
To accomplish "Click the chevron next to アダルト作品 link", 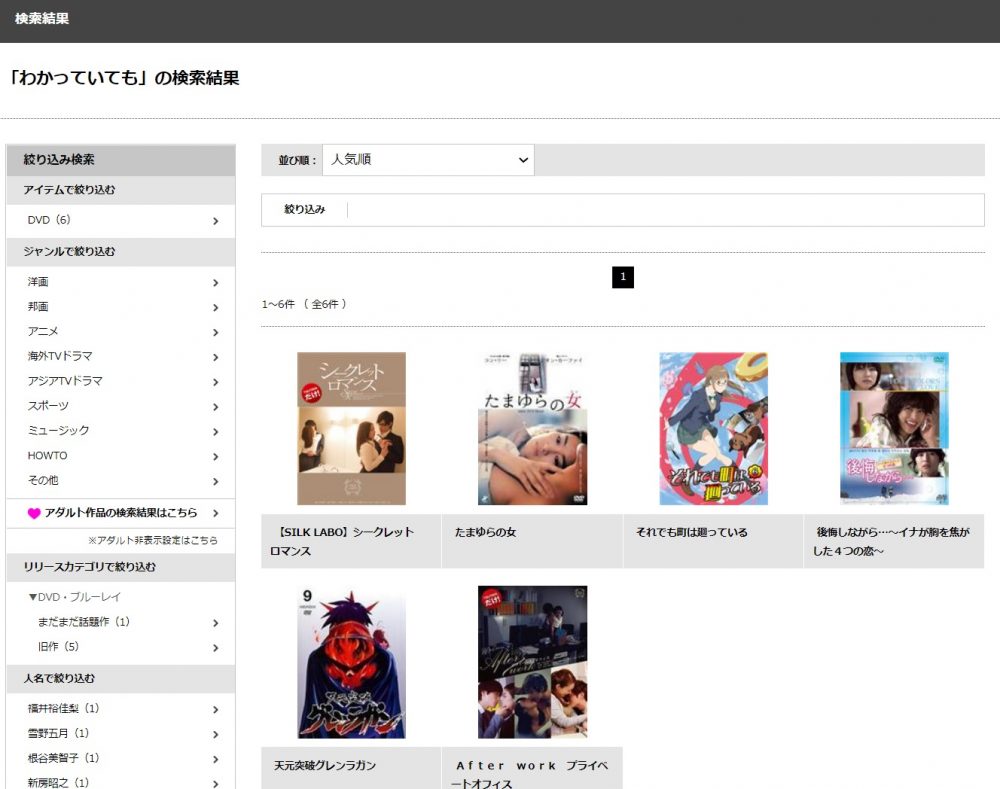I will click(x=216, y=513).
